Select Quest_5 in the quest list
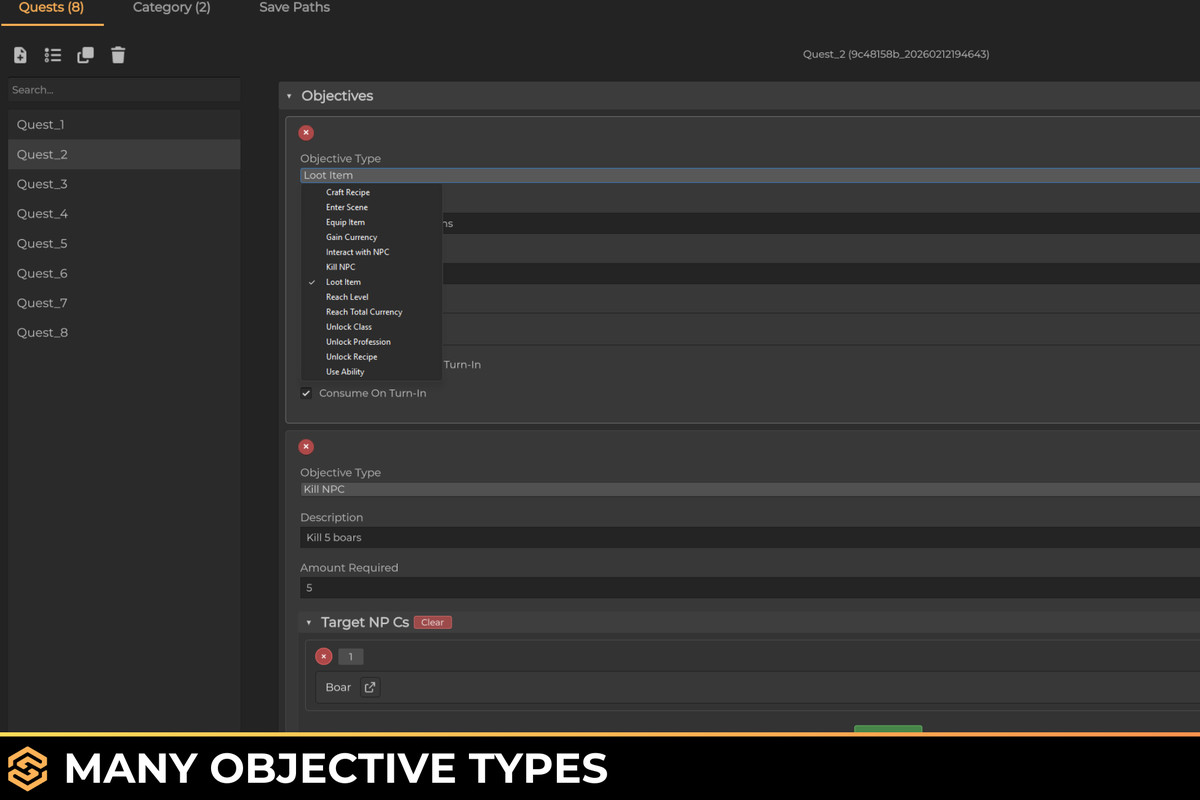 (x=42, y=244)
